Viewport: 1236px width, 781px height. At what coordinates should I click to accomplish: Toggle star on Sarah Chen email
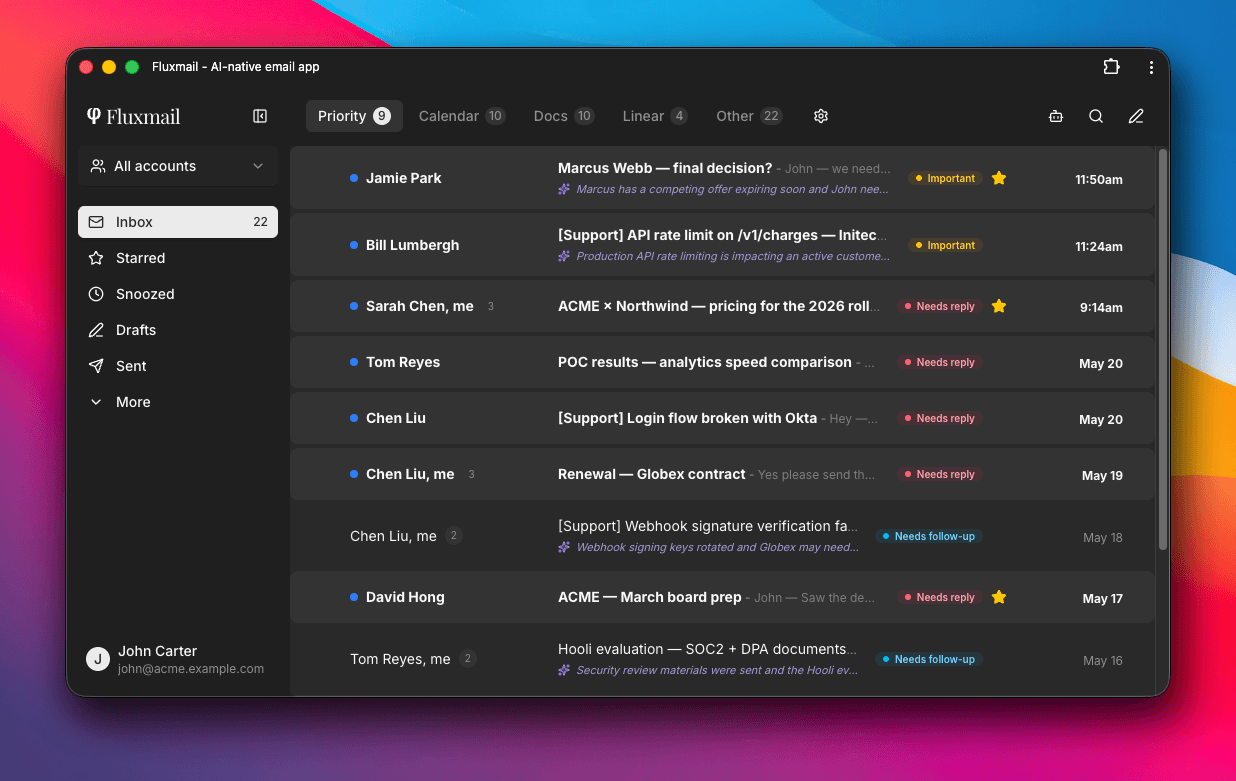[x=999, y=306]
